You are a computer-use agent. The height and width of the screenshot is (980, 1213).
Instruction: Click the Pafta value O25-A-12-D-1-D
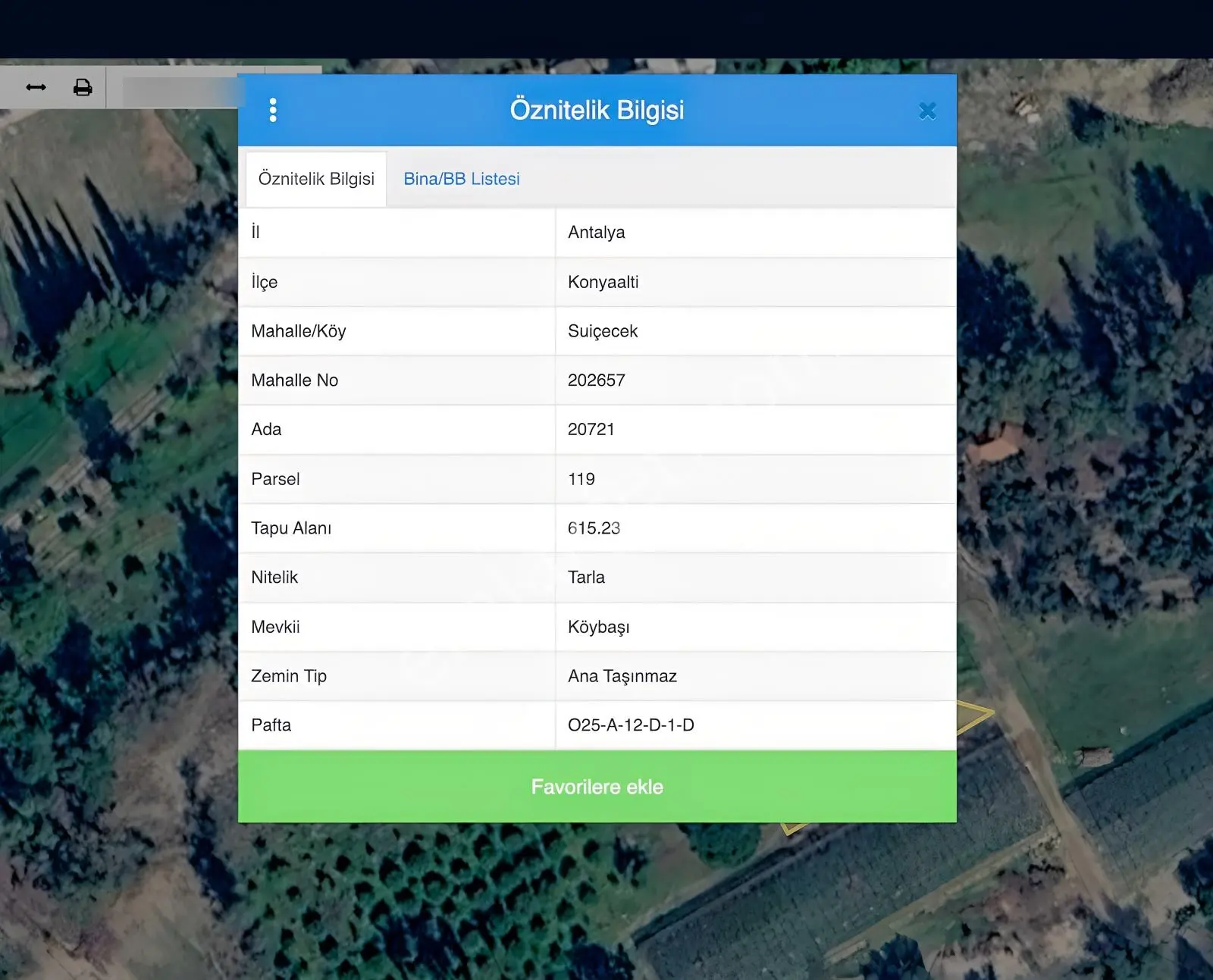[x=632, y=725]
